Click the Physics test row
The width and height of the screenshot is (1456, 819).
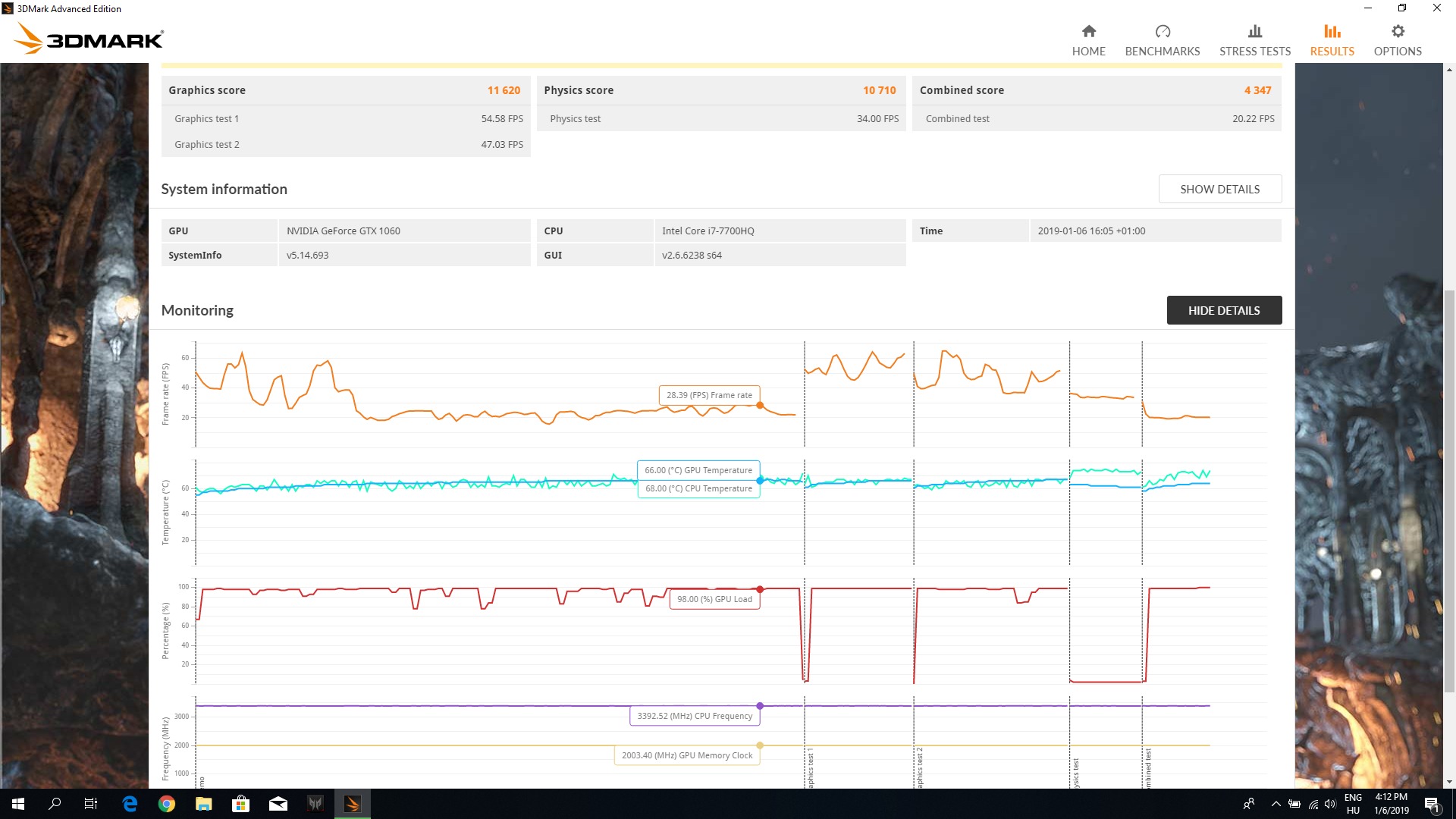(721, 118)
